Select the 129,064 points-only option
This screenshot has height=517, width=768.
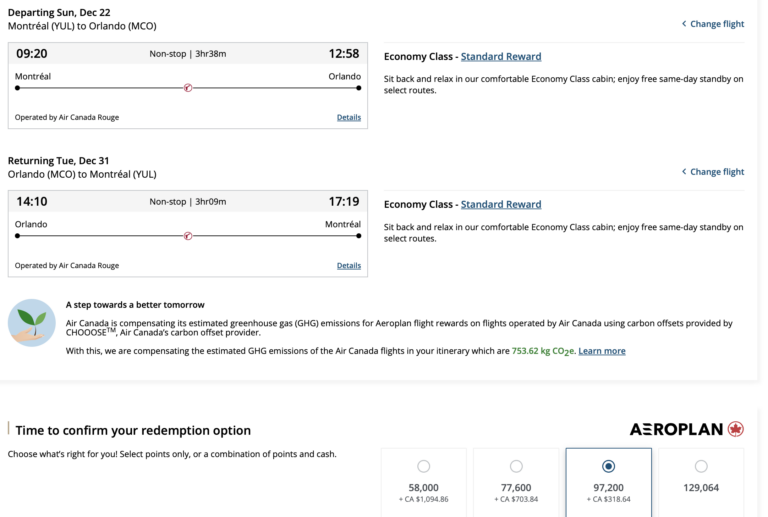click(700, 466)
